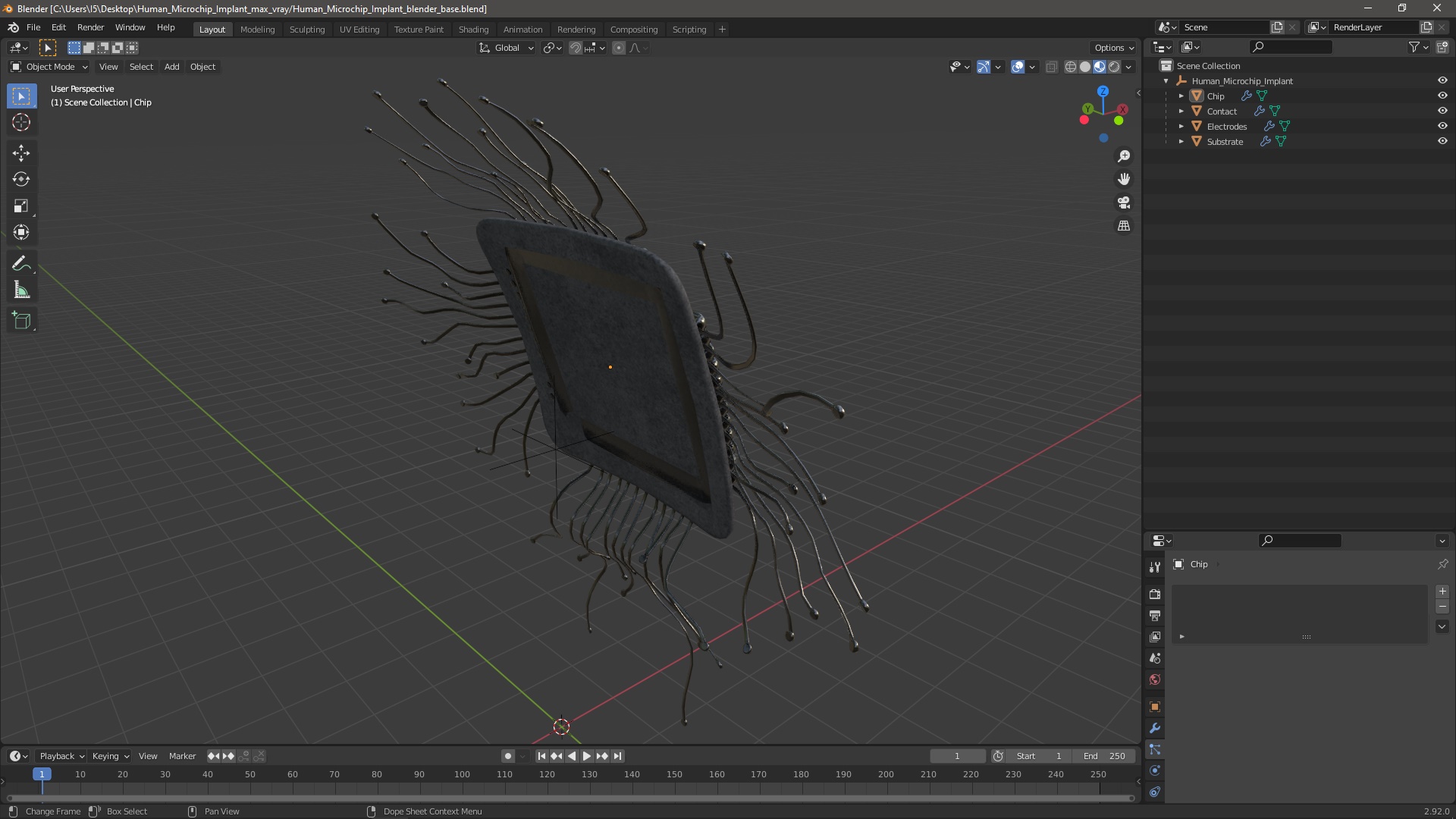Open the Modifier properties tab

(1155, 728)
